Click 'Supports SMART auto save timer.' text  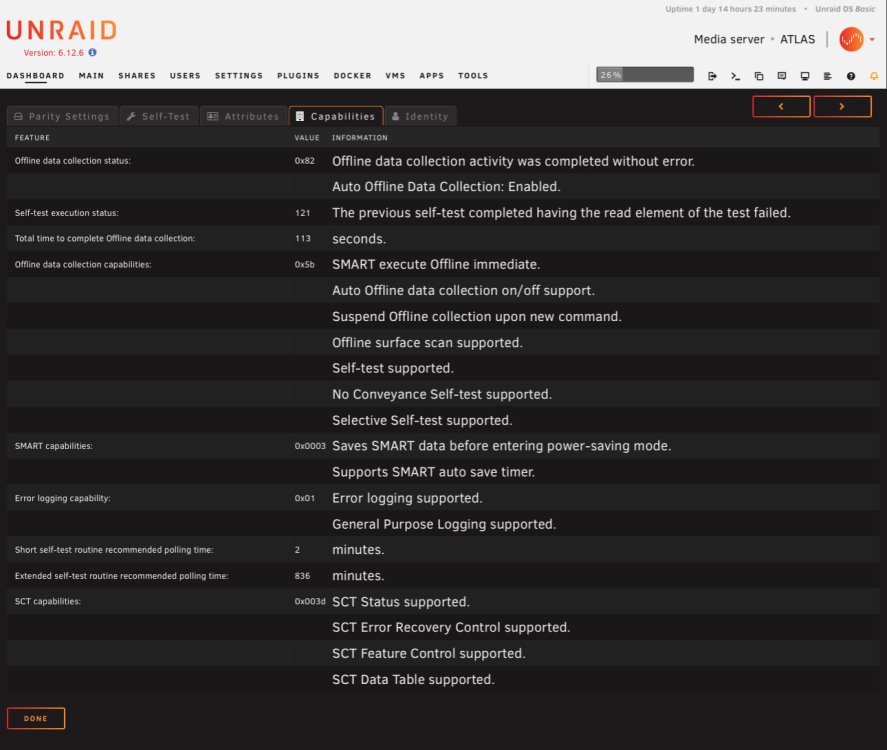click(x=433, y=472)
